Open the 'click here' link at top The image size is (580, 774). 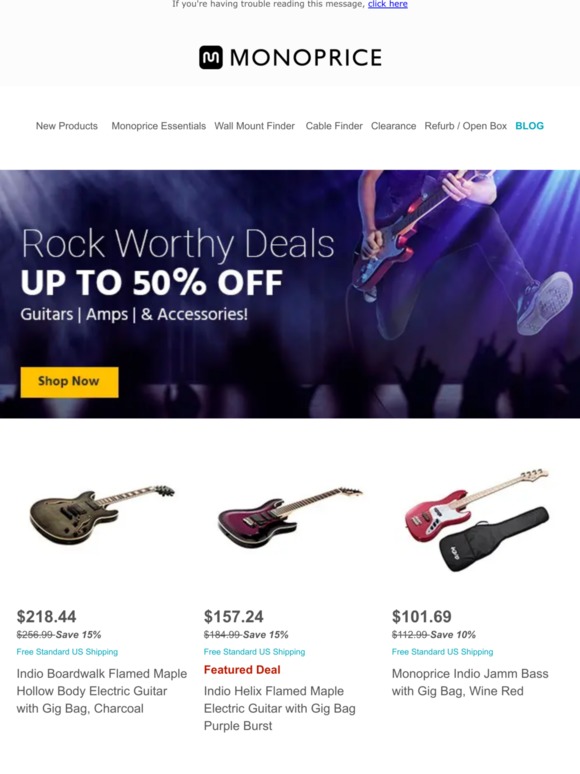(387, 4)
